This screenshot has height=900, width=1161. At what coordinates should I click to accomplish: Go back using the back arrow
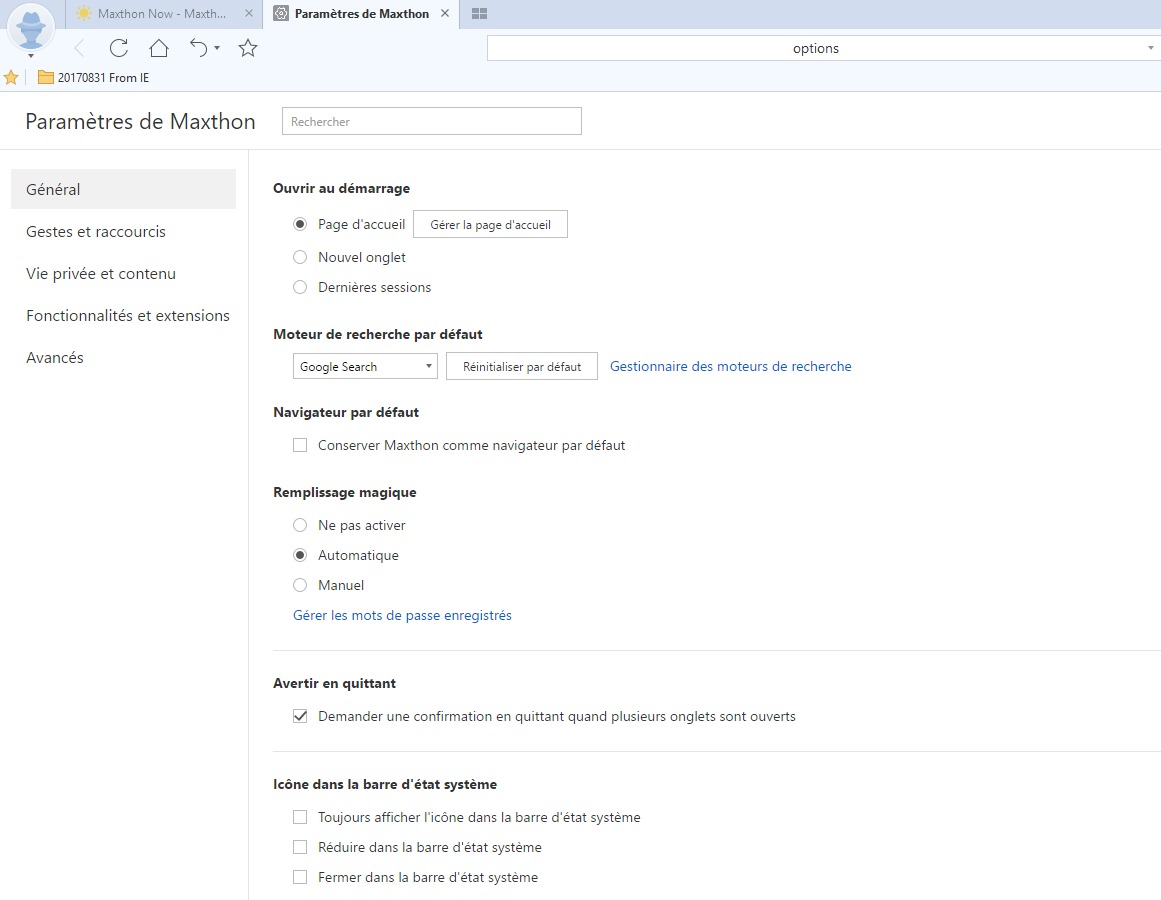tap(80, 48)
